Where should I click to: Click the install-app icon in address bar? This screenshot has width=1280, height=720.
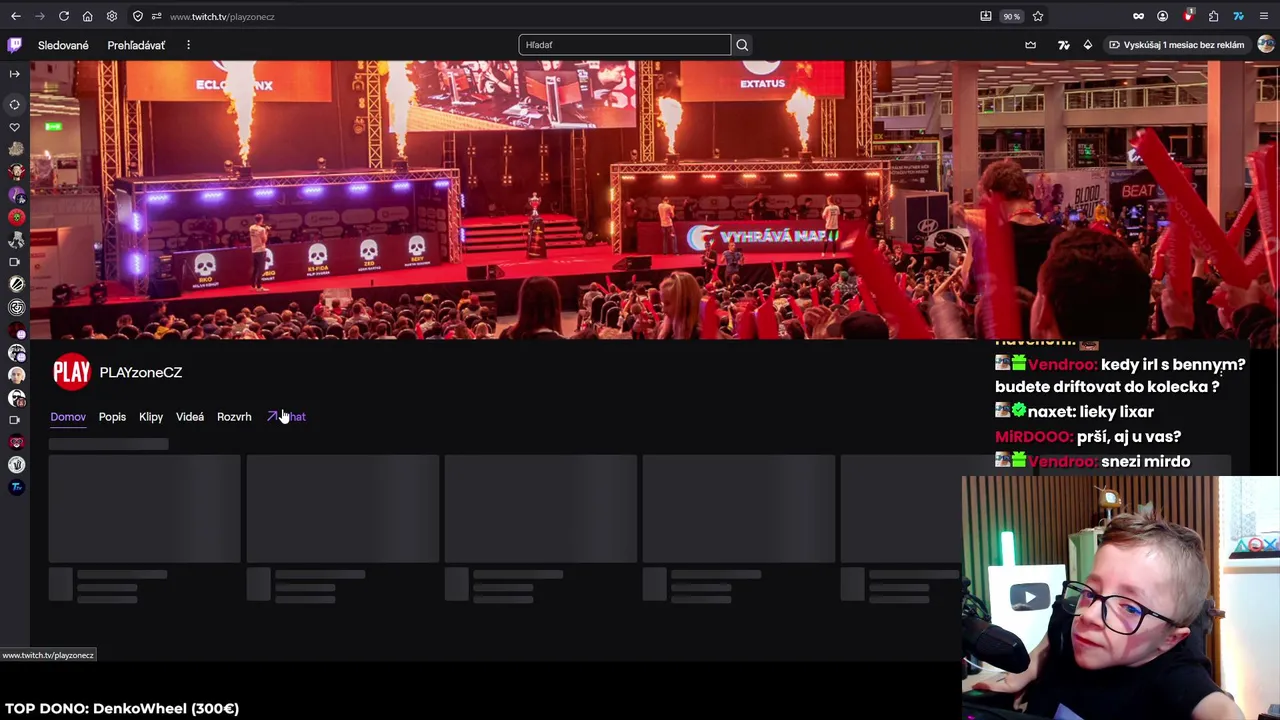coord(986,16)
